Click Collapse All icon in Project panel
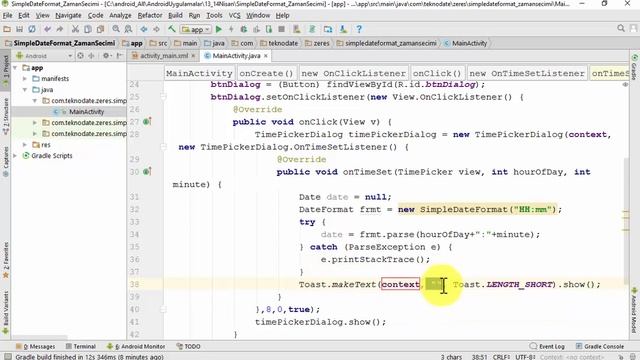 coord(91,56)
